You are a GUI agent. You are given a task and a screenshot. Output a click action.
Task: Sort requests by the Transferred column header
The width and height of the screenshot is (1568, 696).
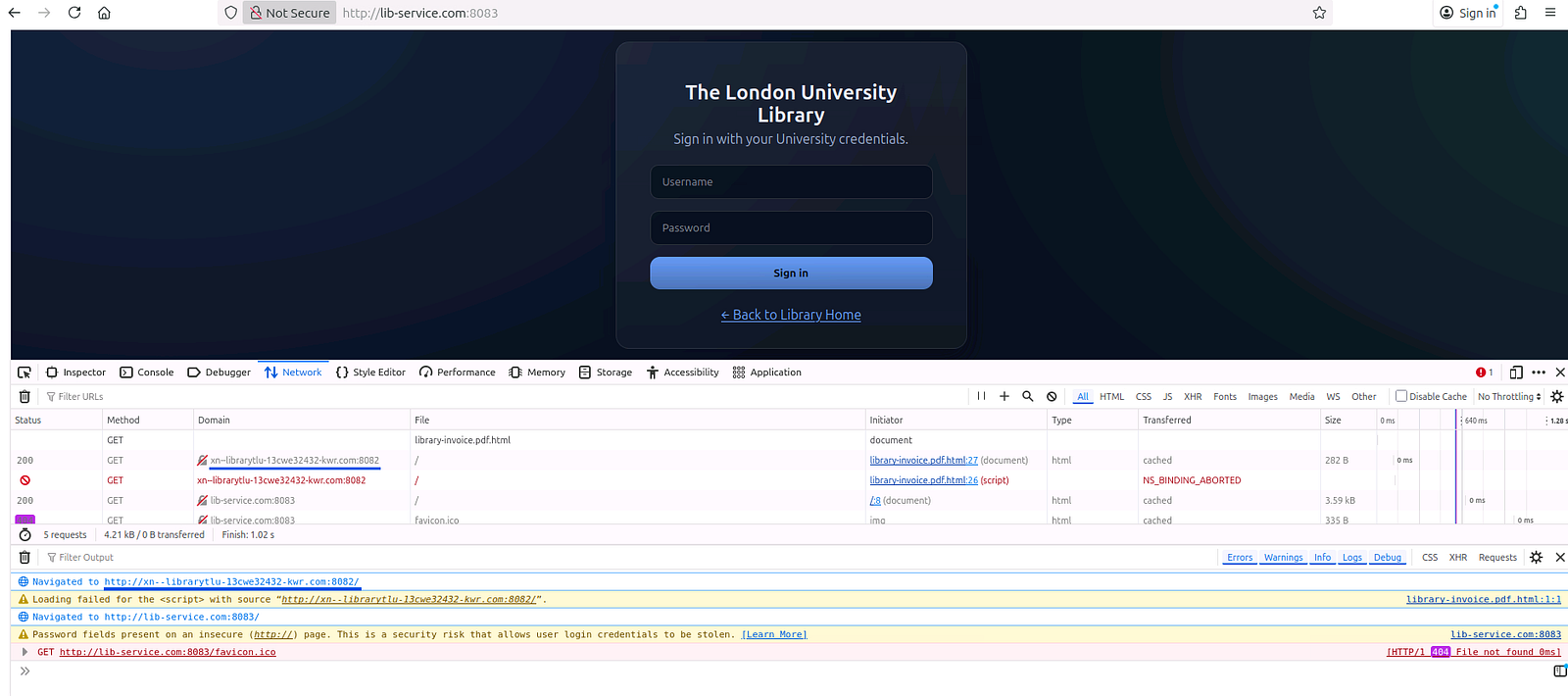1229,420
